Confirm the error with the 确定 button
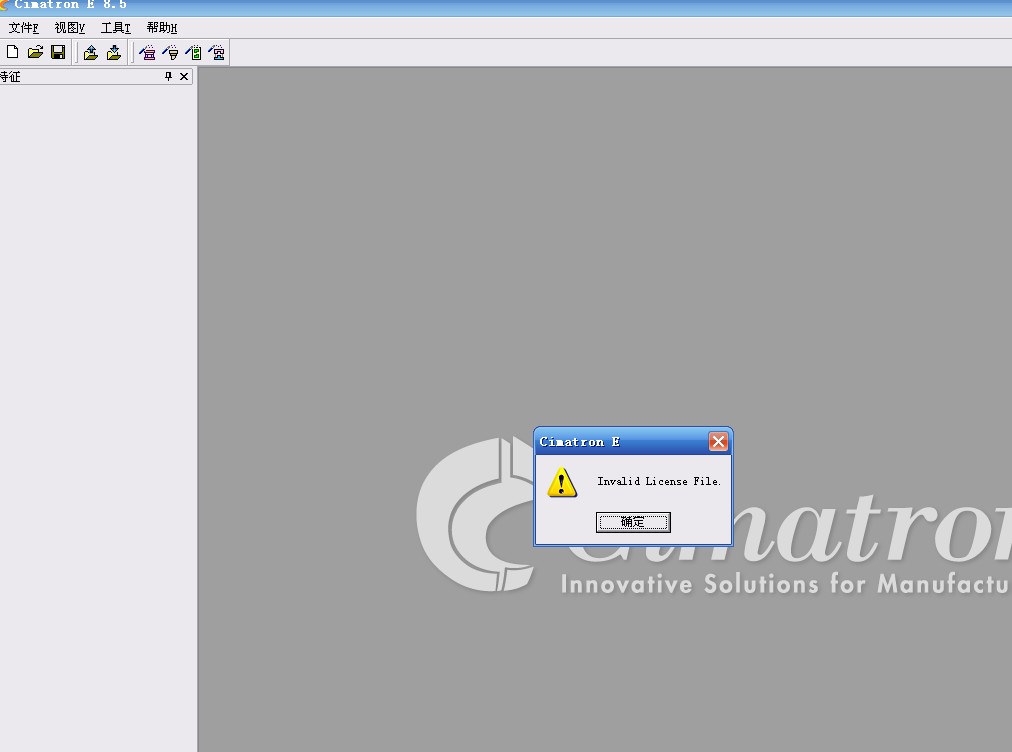This screenshot has width=1012, height=752. click(633, 522)
